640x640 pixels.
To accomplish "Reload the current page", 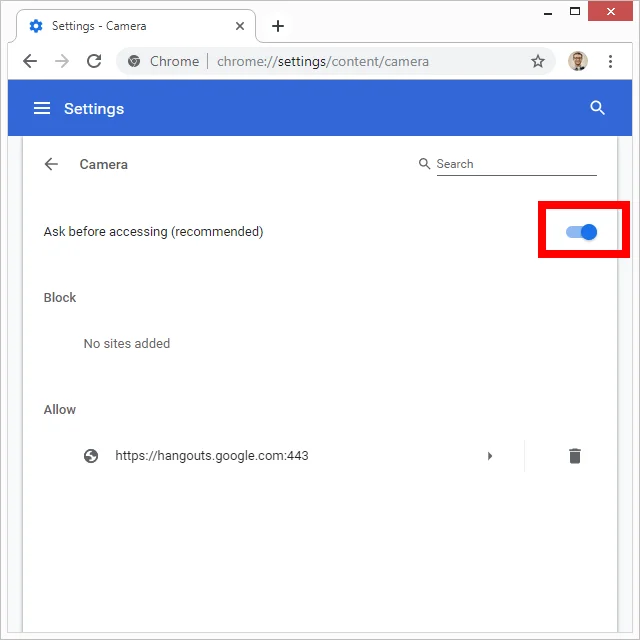I will coord(94,61).
